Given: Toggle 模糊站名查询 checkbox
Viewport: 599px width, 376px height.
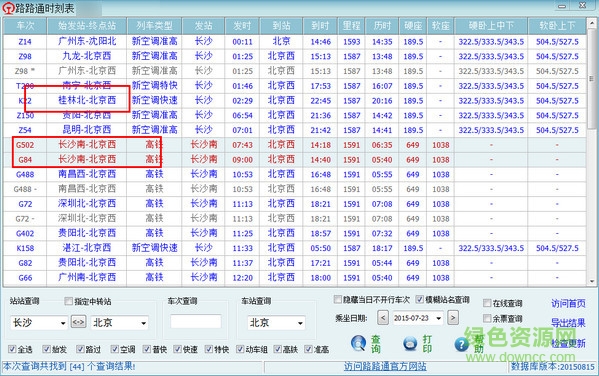Looking at the screenshot, I should (x=419, y=299).
